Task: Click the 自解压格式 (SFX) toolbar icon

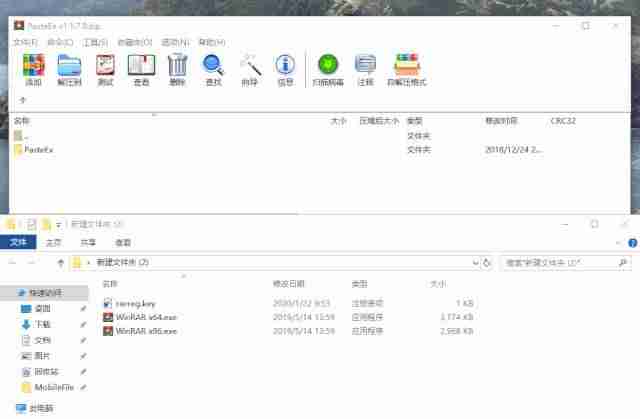Action: (x=407, y=70)
